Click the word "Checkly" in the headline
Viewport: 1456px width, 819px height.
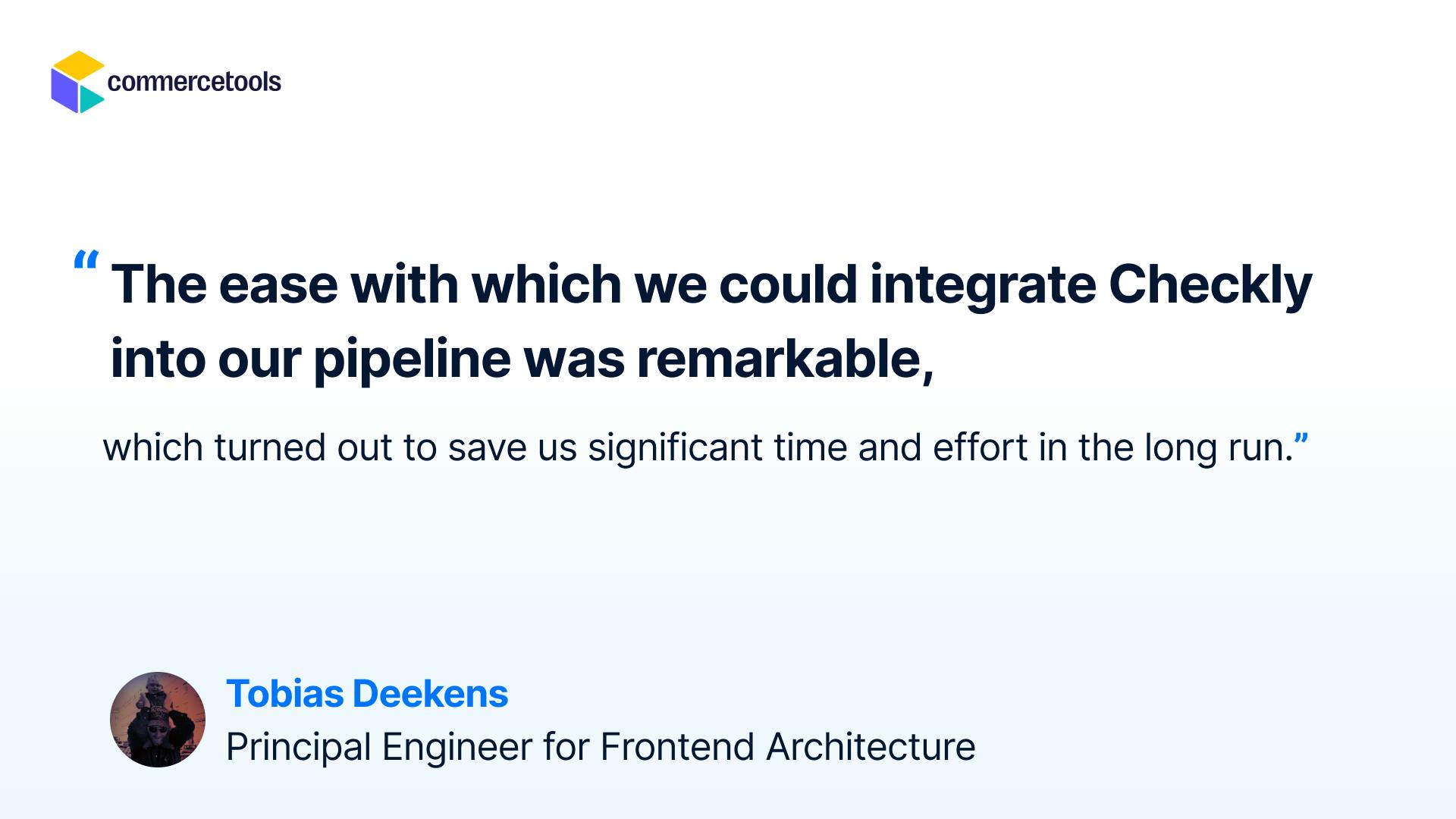pos(1210,285)
